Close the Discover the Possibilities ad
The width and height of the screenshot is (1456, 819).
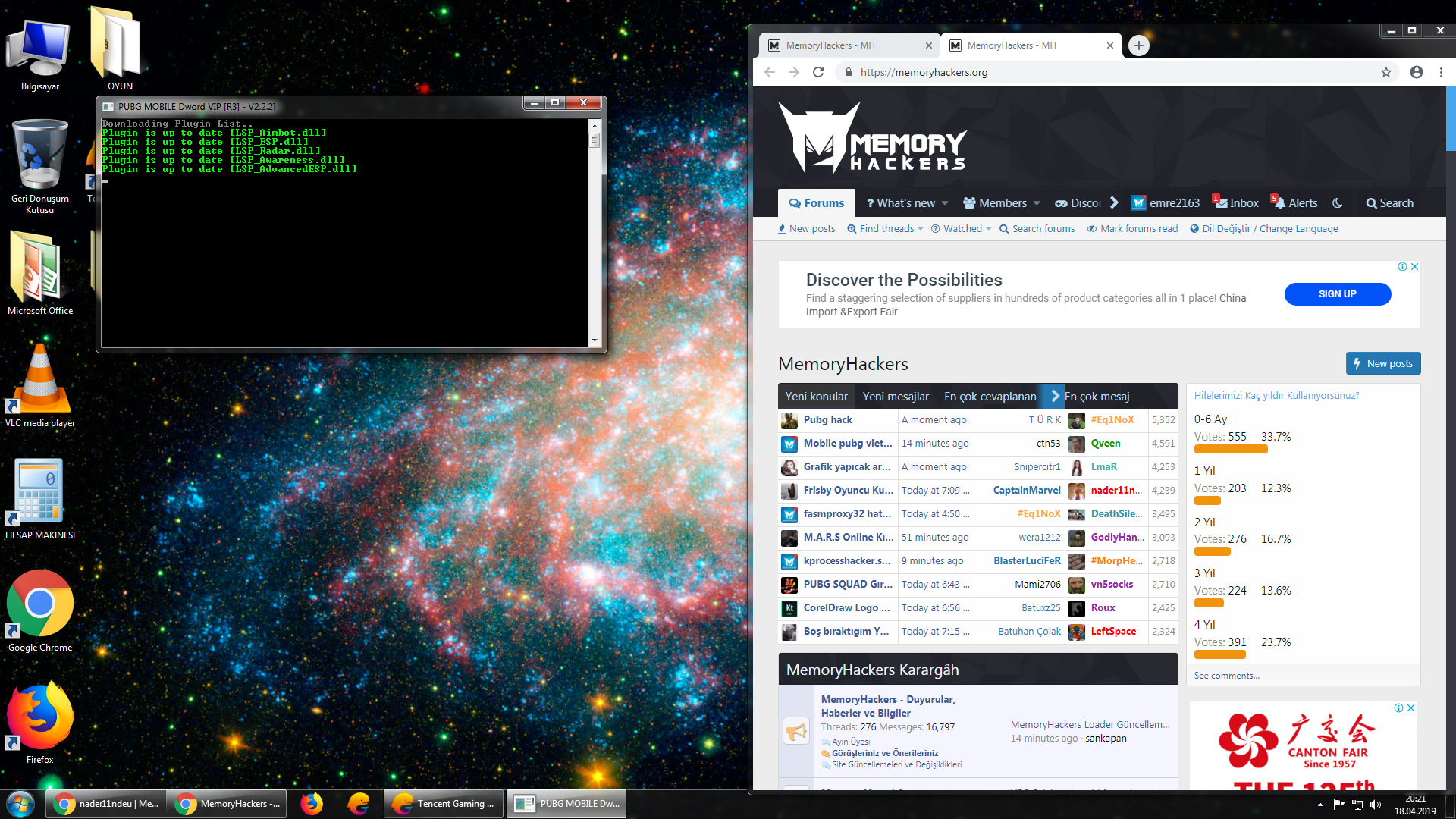click(x=1414, y=267)
